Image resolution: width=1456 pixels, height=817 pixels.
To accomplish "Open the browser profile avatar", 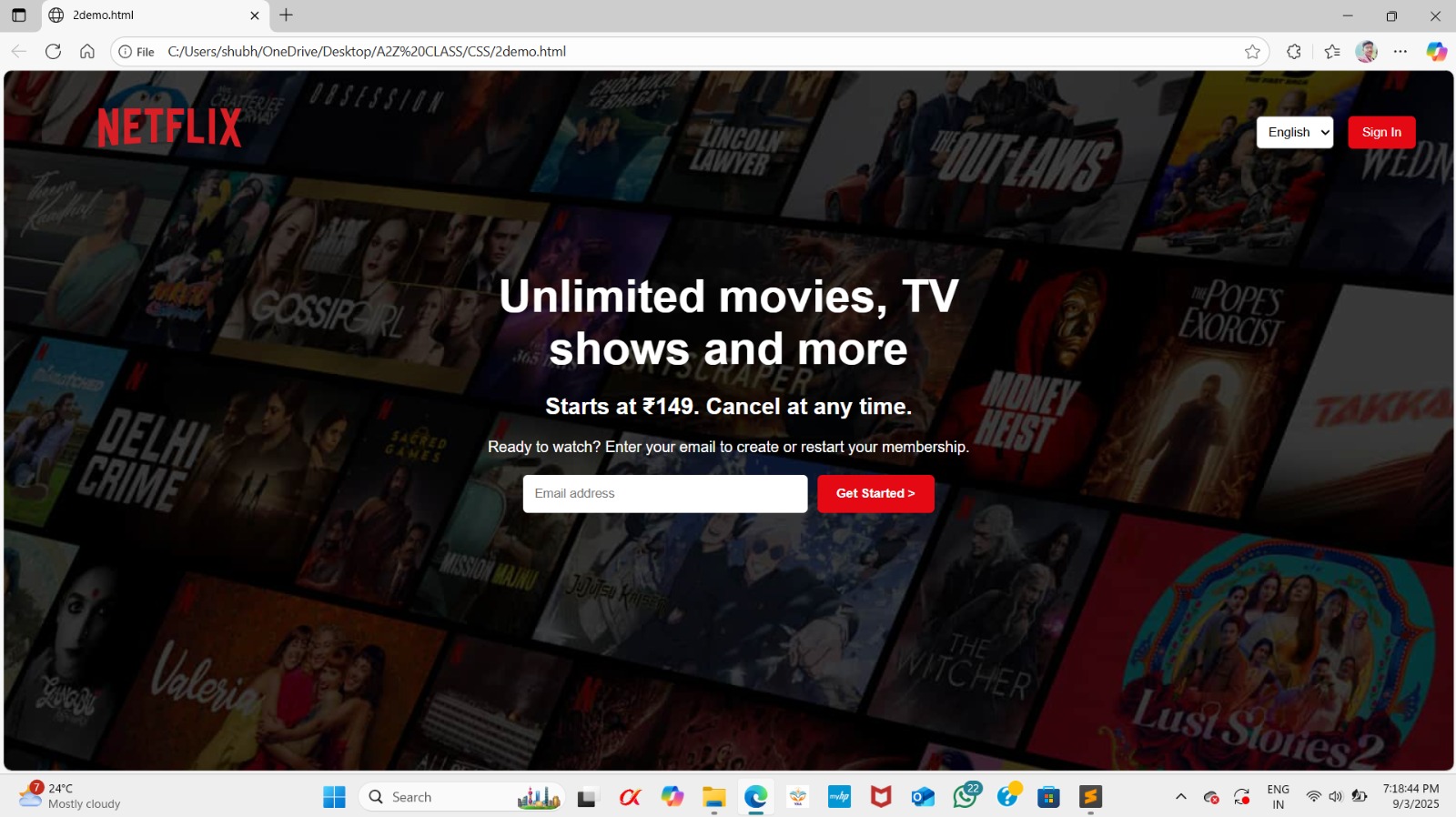I will click(x=1366, y=52).
